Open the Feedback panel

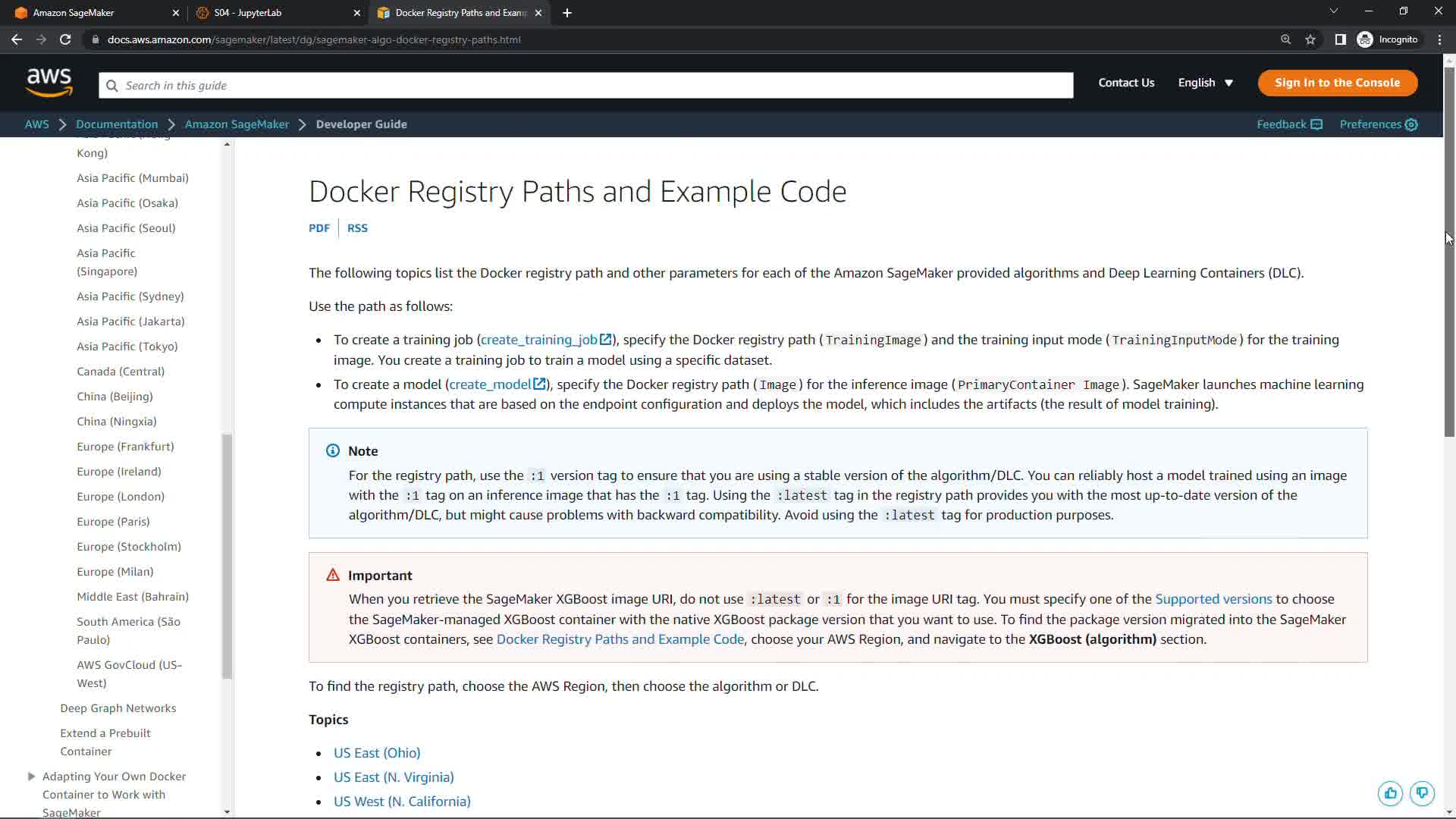point(1288,124)
